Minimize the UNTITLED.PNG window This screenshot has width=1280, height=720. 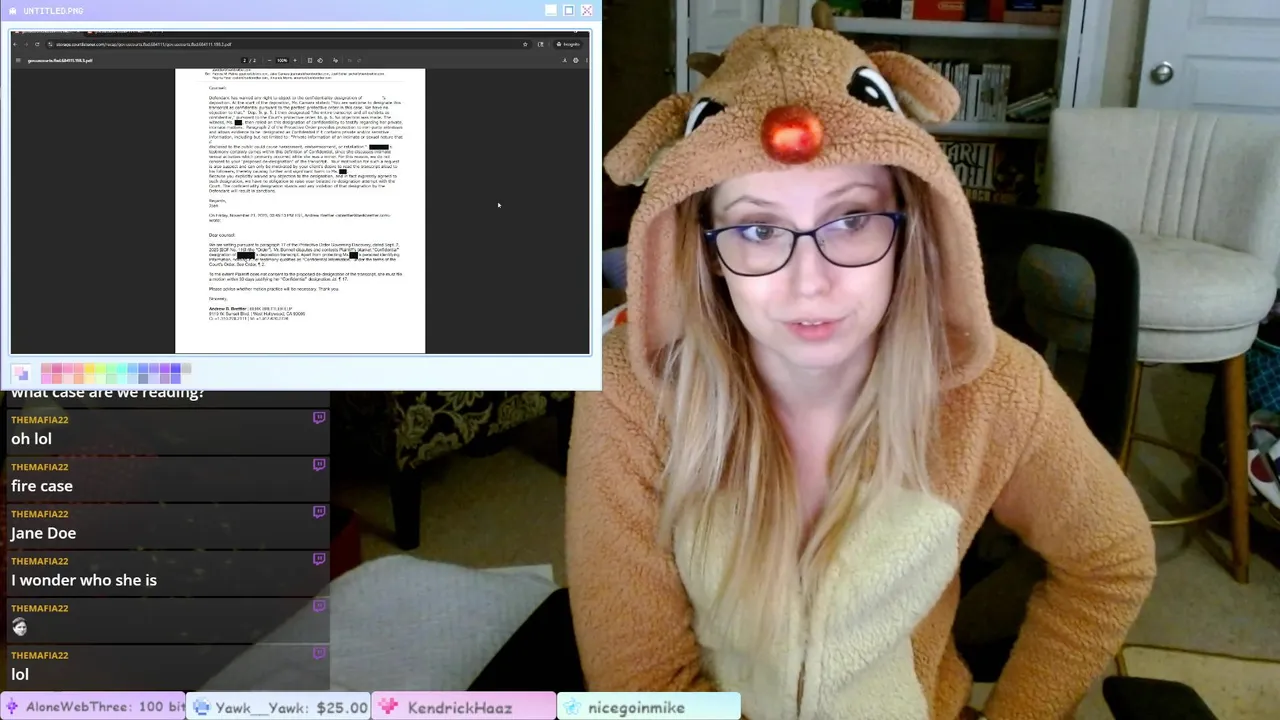[x=551, y=10]
